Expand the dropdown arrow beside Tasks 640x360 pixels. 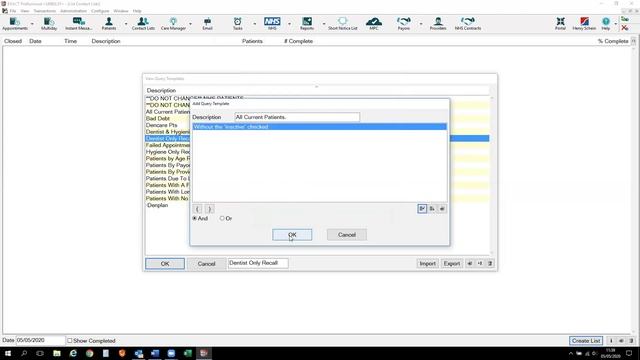(255, 24)
